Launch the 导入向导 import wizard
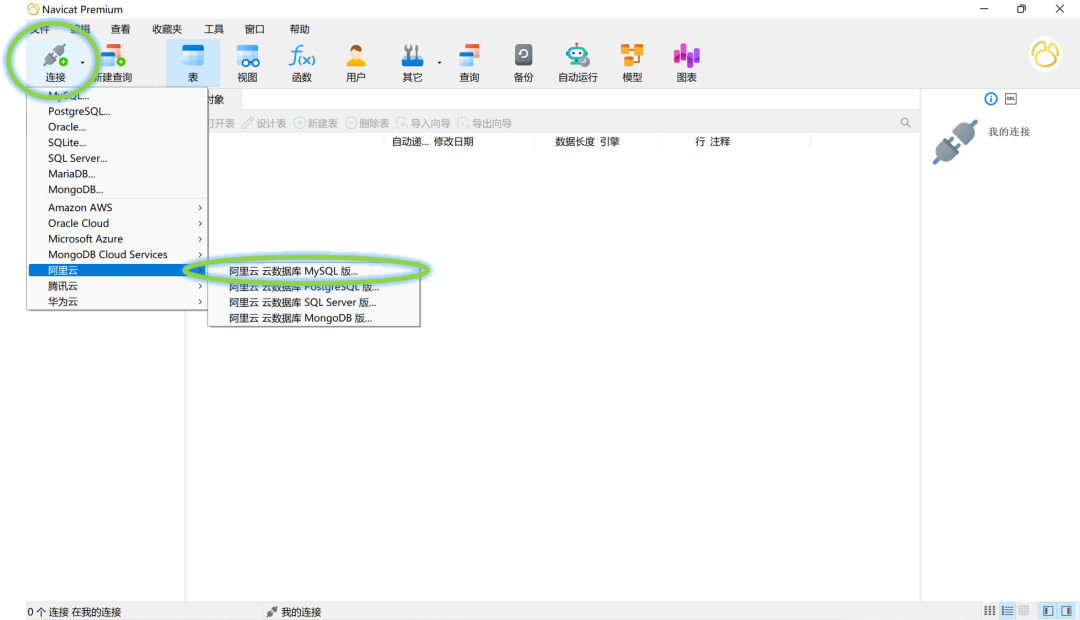This screenshot has height=620, width=1080. click(423, 123)
